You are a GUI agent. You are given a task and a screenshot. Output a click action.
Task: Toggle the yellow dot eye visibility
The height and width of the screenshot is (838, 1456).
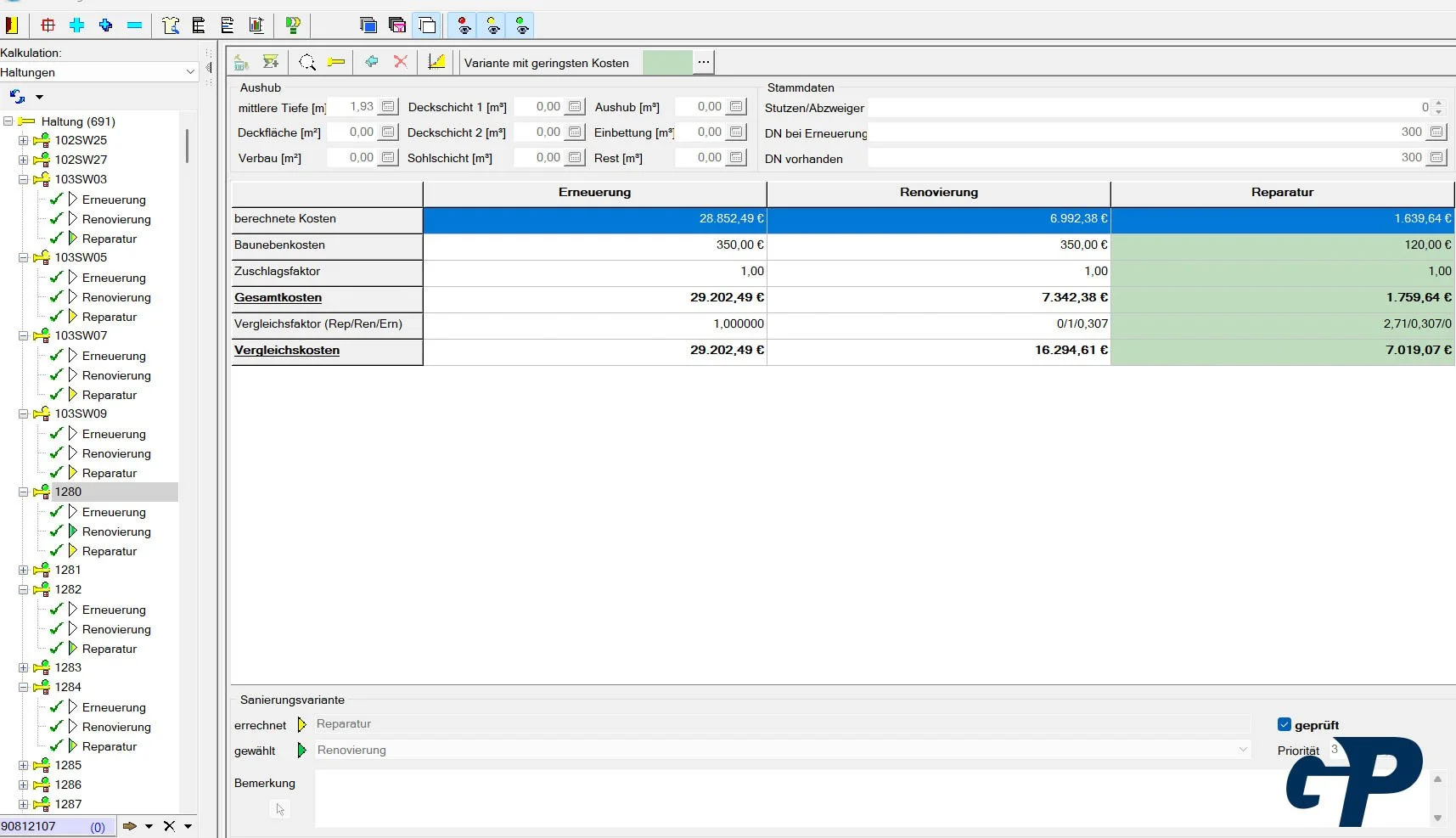(x=493, y=25)
